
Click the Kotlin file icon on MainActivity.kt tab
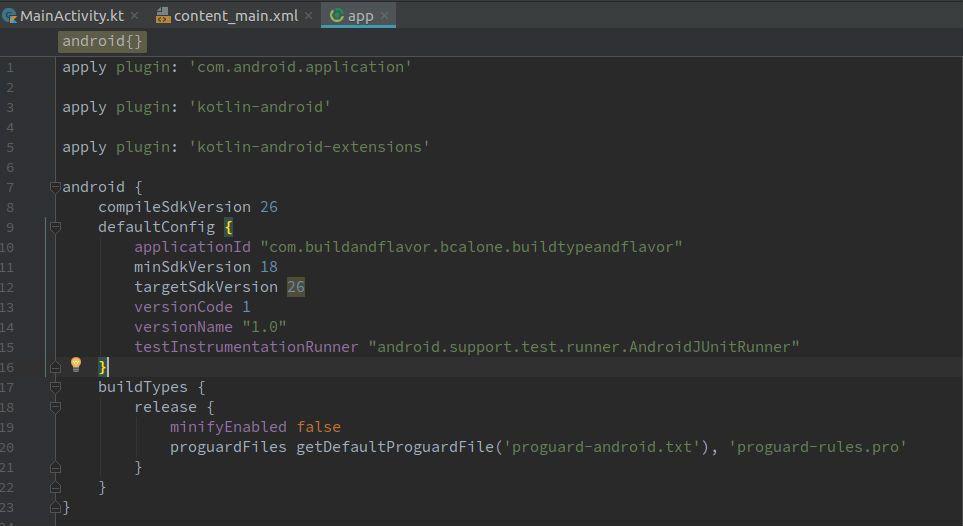click(x=9, y=15)
